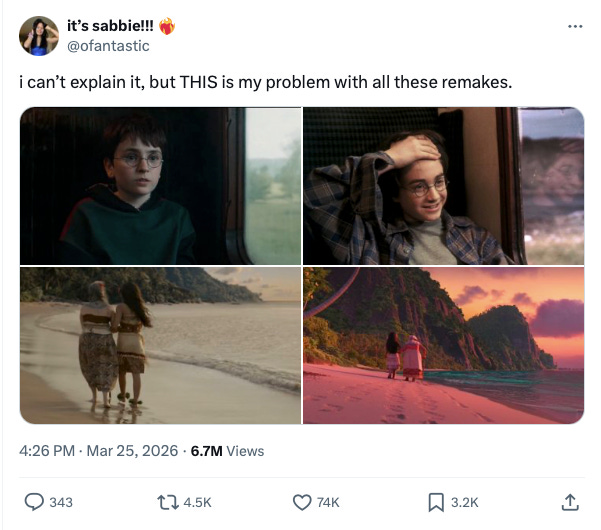Image resolution: width=601 pixels, height=530 pixels.
Task: Click the 343 replies count
Action: point(61,502)
